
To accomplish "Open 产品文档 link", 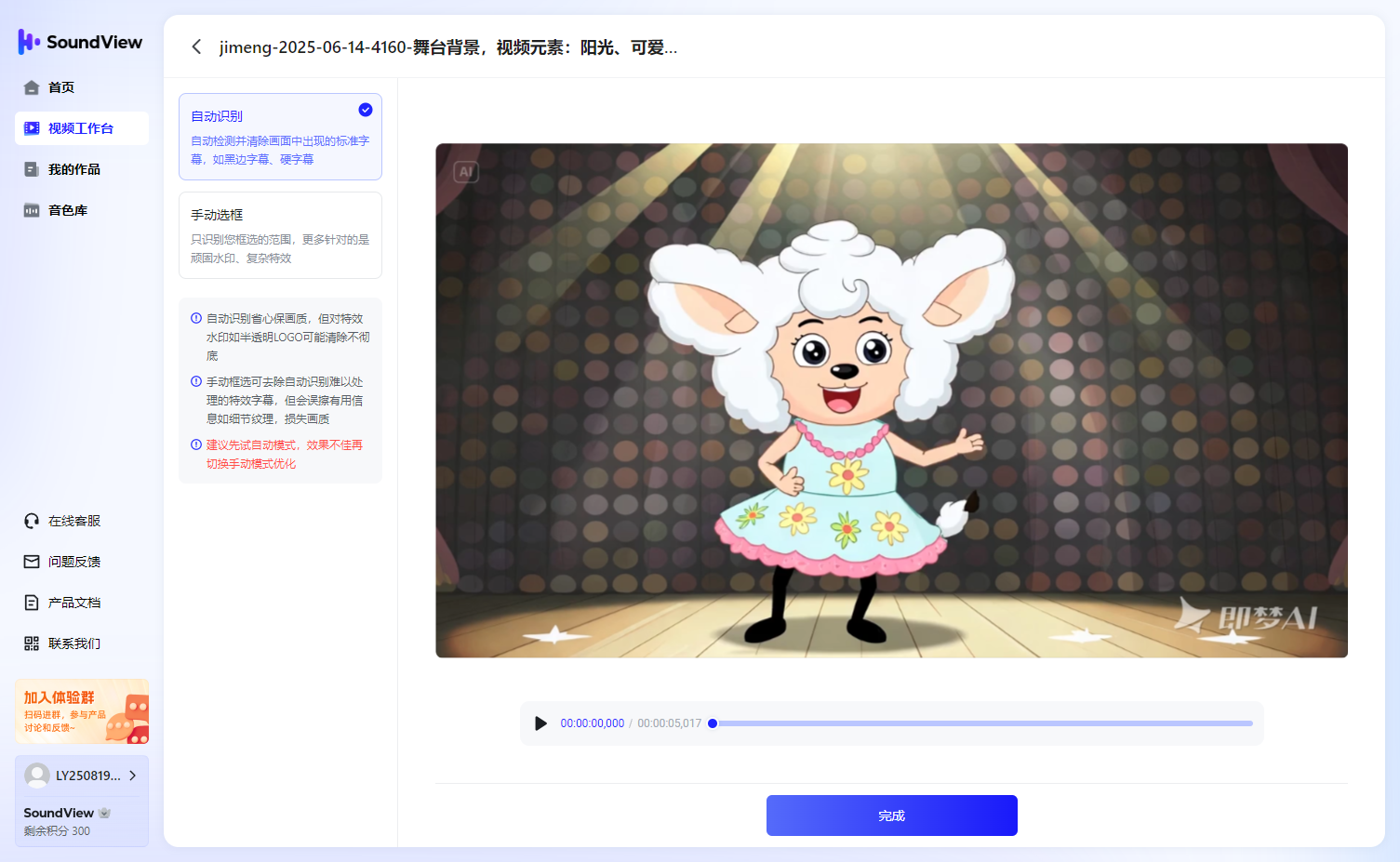I will click(82, 603).
